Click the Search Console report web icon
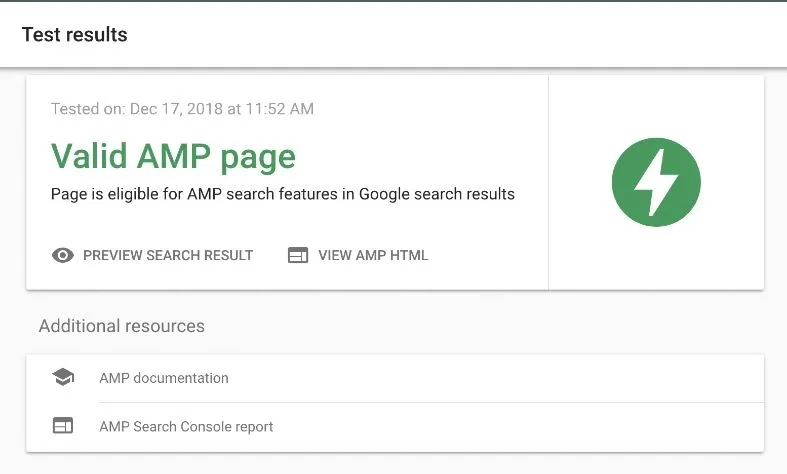The image size is (787, 474). click(63, 426)
